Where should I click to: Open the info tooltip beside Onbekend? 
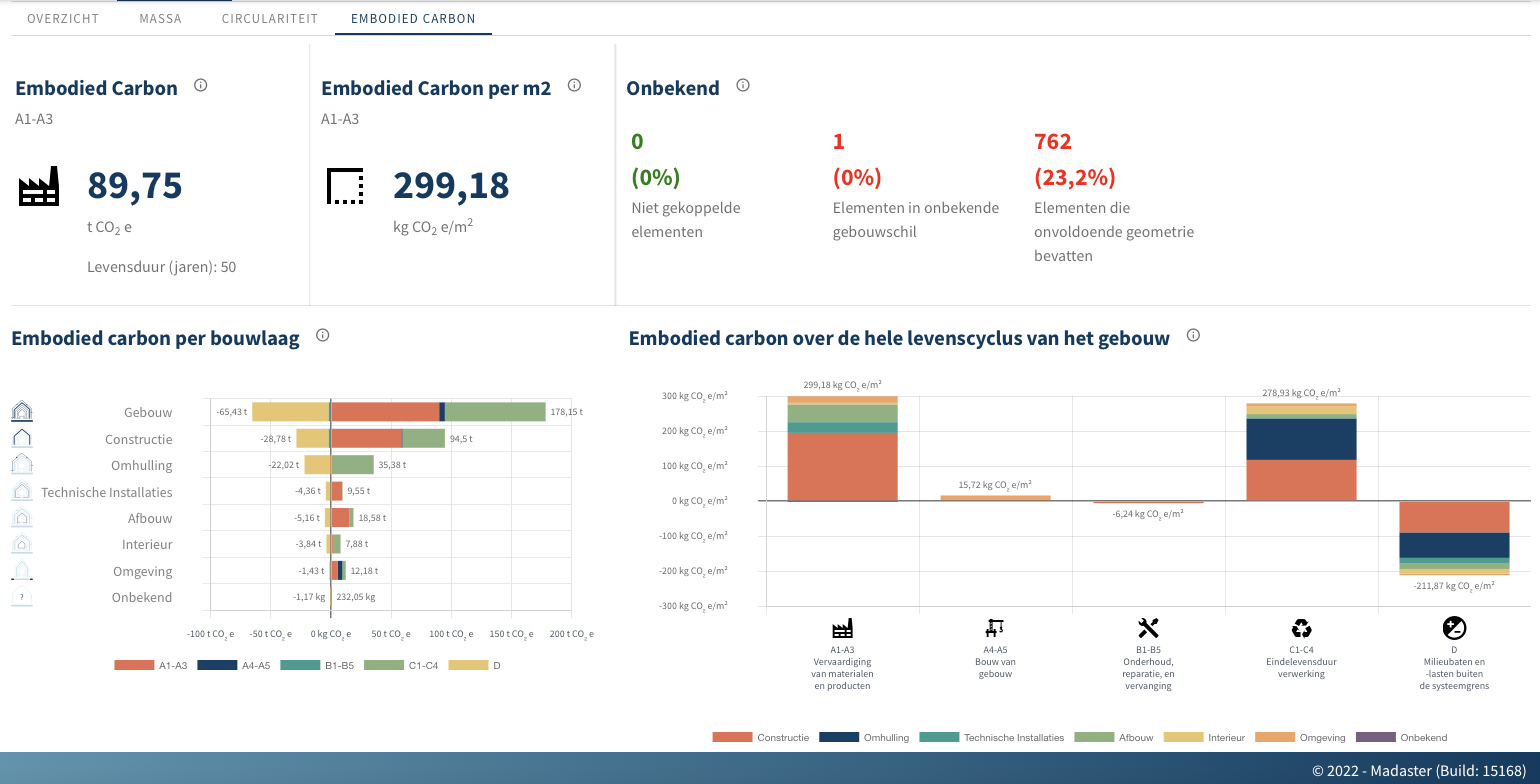742,86
